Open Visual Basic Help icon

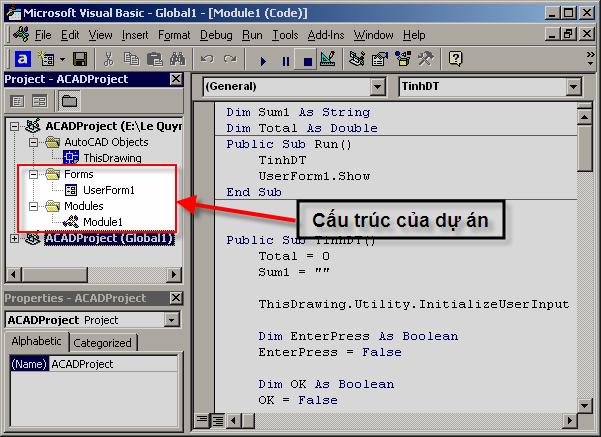(x=455, y=59)
